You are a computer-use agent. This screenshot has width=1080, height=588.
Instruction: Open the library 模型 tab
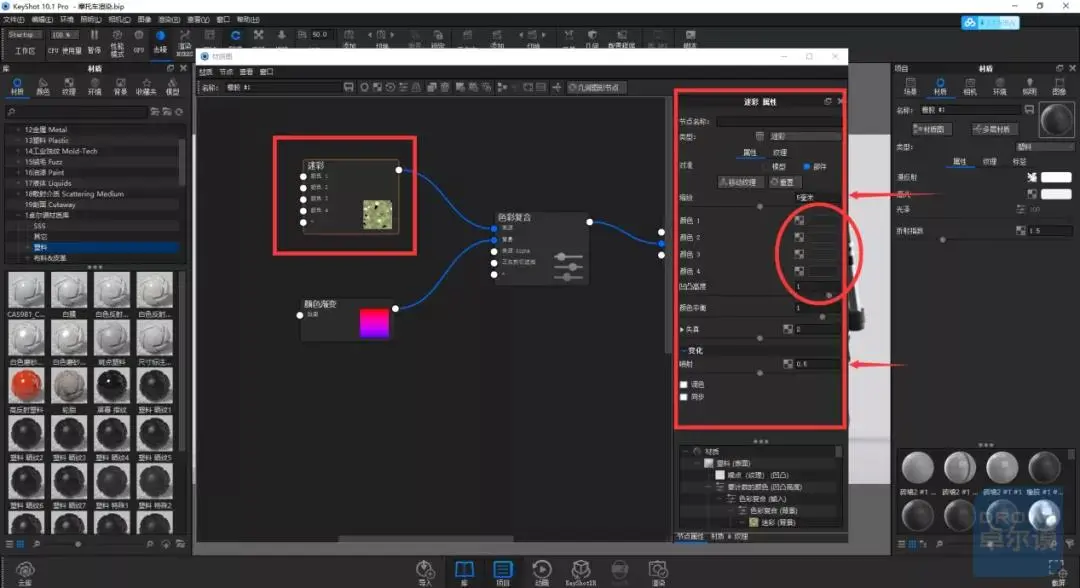click(172, 87)
